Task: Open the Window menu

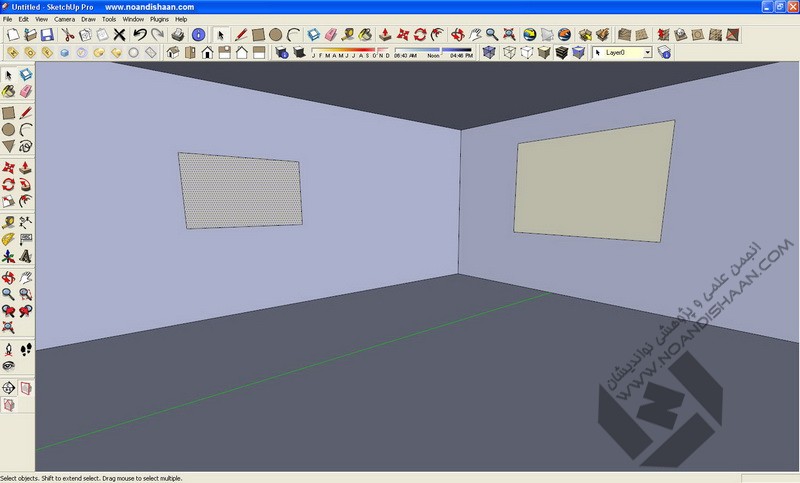Action: (133, 19)
